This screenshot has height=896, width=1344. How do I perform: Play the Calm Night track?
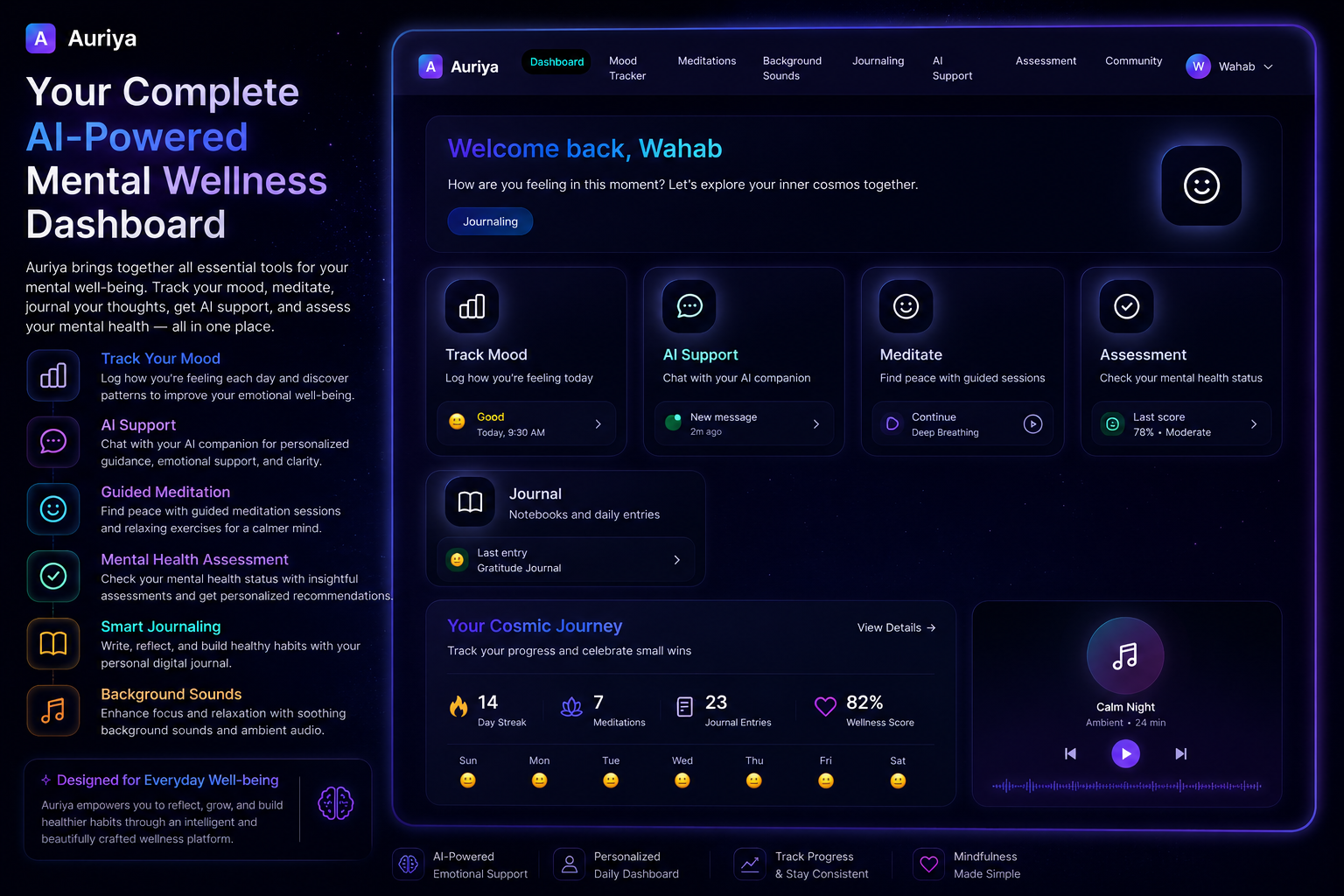tap(1125, 753)
